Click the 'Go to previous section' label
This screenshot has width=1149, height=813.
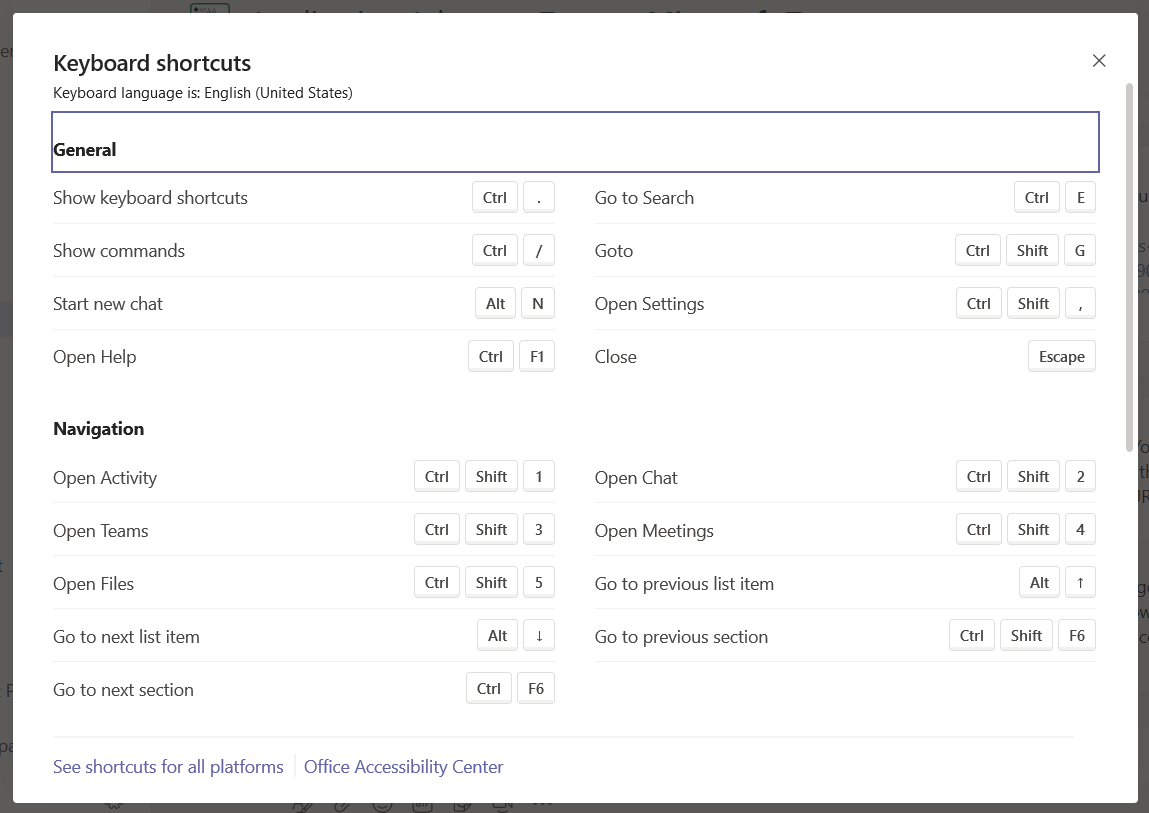tap(681, 637)
